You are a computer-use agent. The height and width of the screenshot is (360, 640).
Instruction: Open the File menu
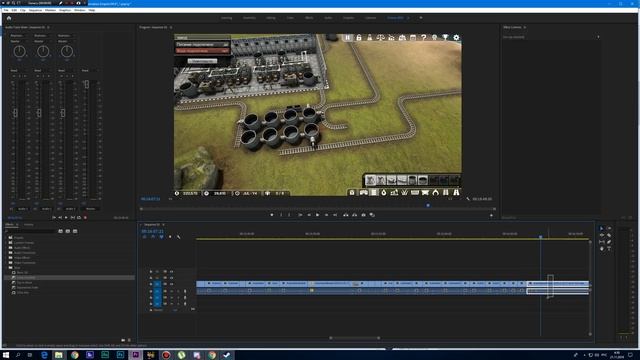click(6, 10)
